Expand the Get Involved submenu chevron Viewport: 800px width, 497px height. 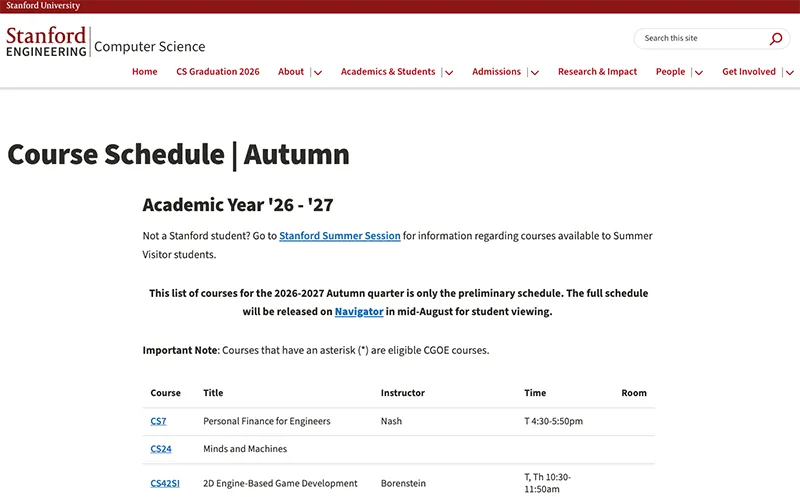(790, 72)
